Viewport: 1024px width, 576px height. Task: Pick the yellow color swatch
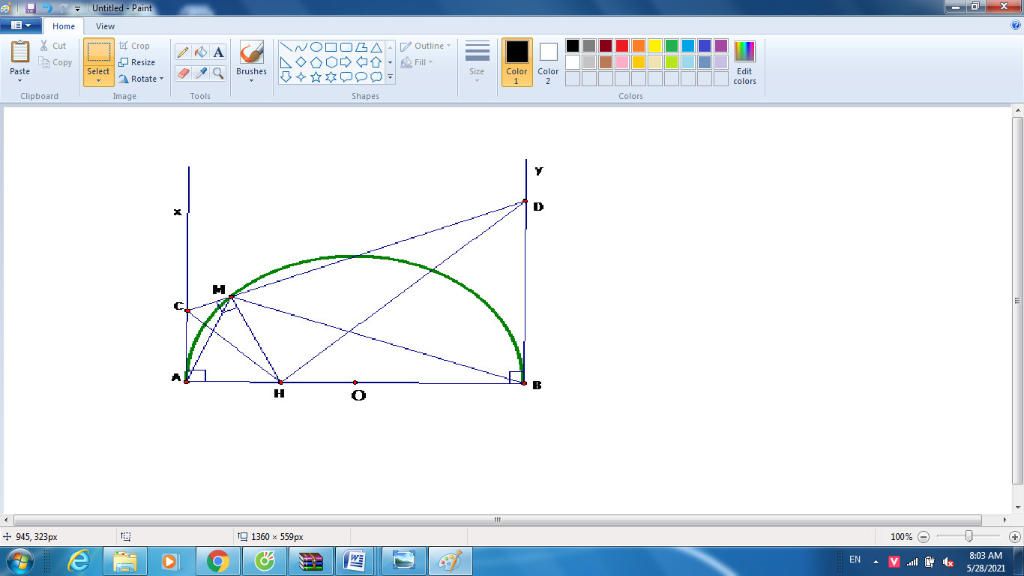pos(655,46)
